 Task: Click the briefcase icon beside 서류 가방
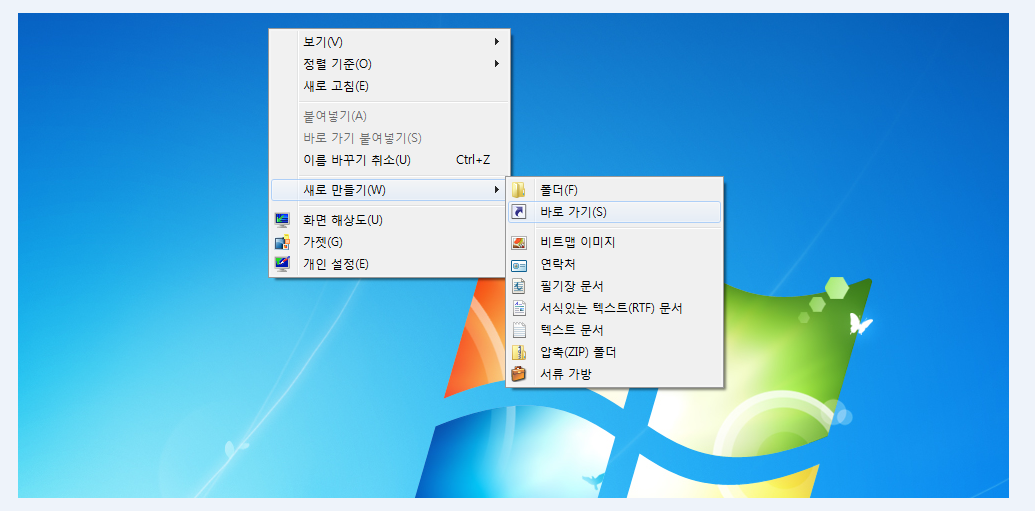pos(519,374)
